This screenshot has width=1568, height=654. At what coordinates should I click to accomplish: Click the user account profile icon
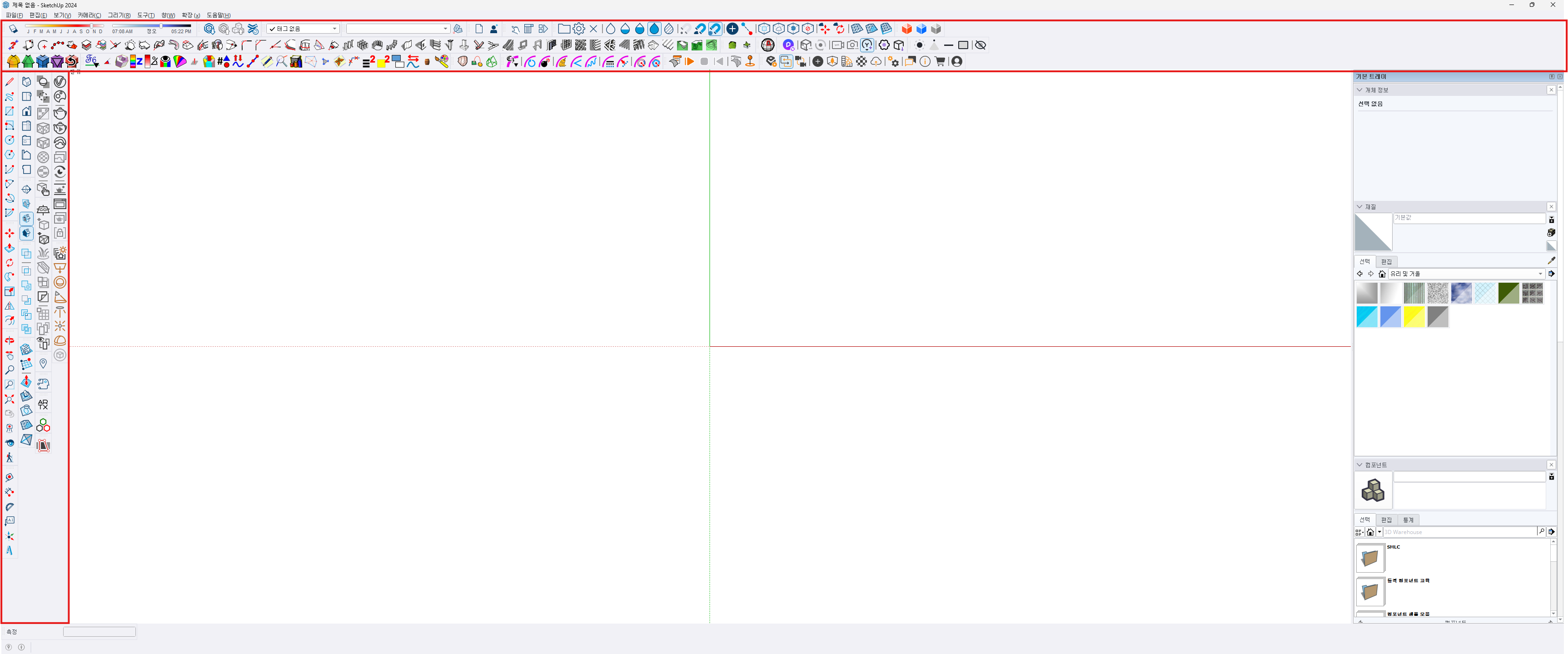[x=957, y=61]
